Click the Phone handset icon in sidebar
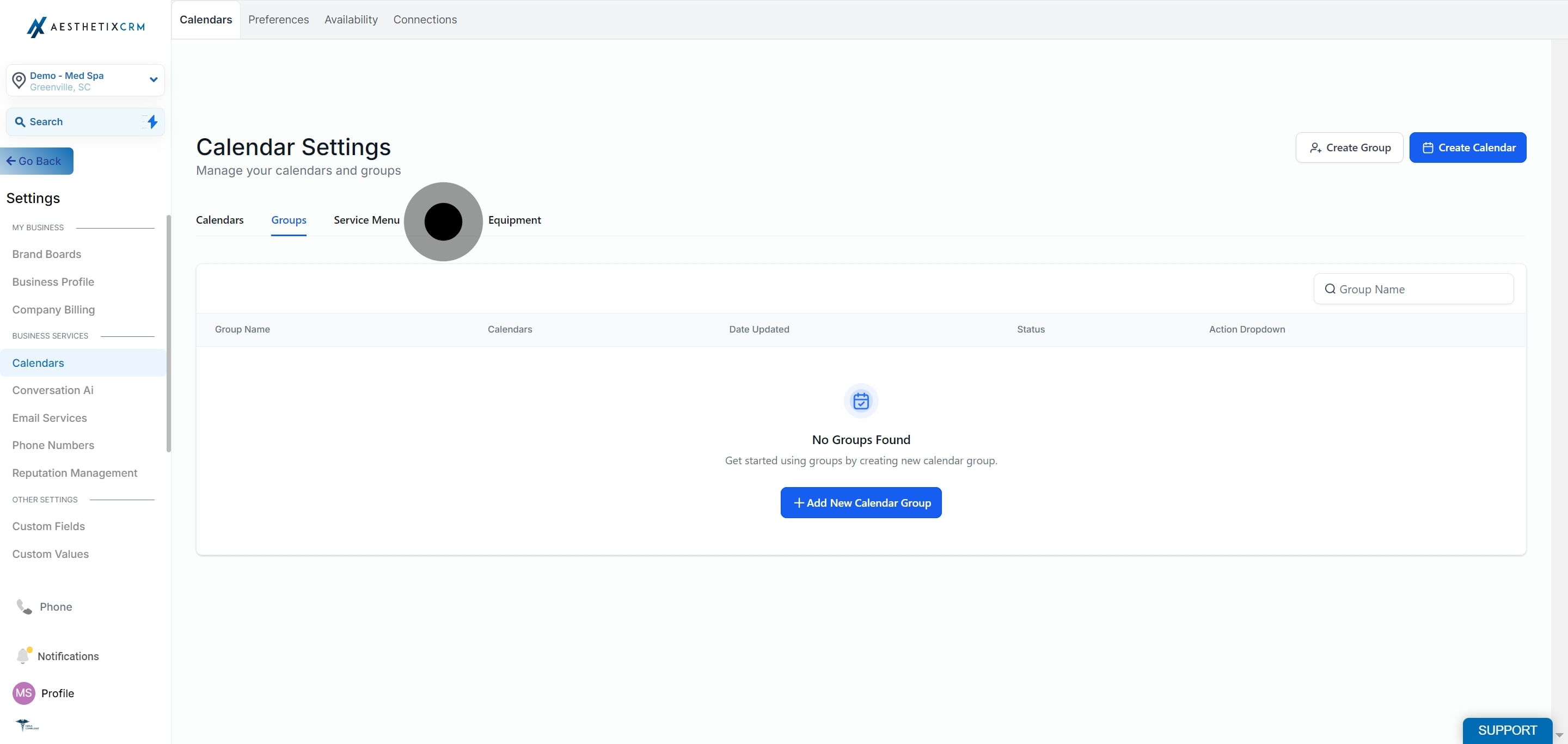The image size is (1568, 744). click(24, 606)
